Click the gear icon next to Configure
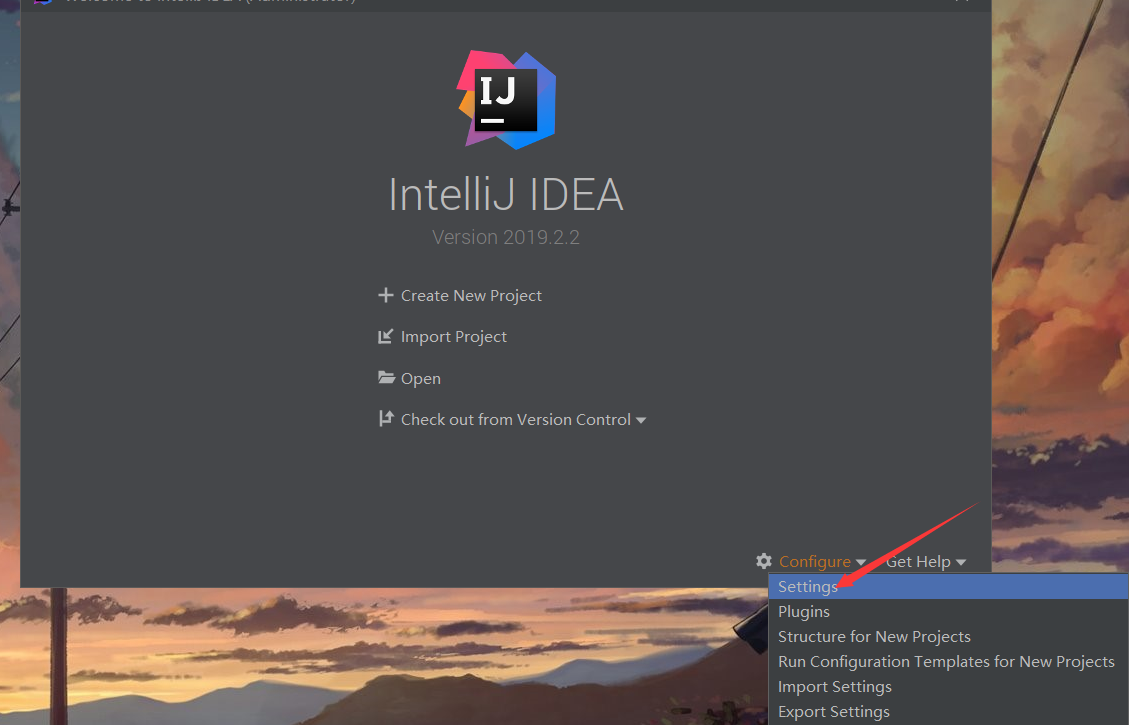The width and height of the screenshot is (1129, 725). pos(764,561)
